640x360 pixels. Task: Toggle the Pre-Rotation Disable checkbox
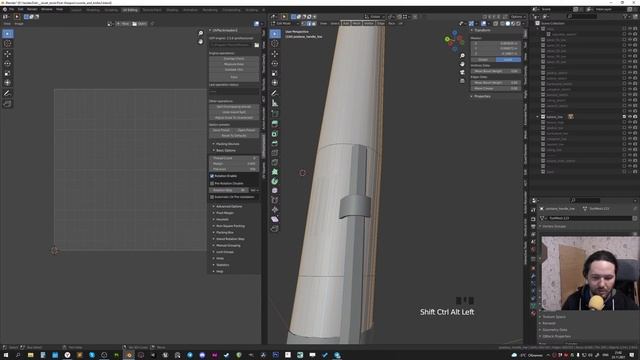[212, 183]
